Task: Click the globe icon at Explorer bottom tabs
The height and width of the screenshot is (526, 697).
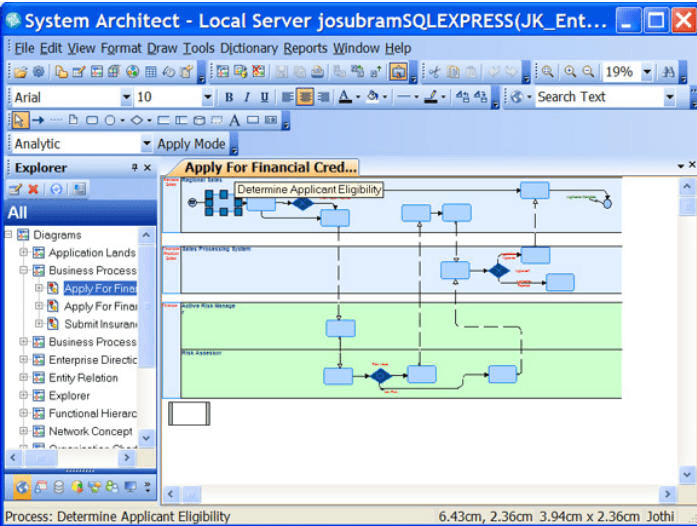Action: tap(22, 487)
